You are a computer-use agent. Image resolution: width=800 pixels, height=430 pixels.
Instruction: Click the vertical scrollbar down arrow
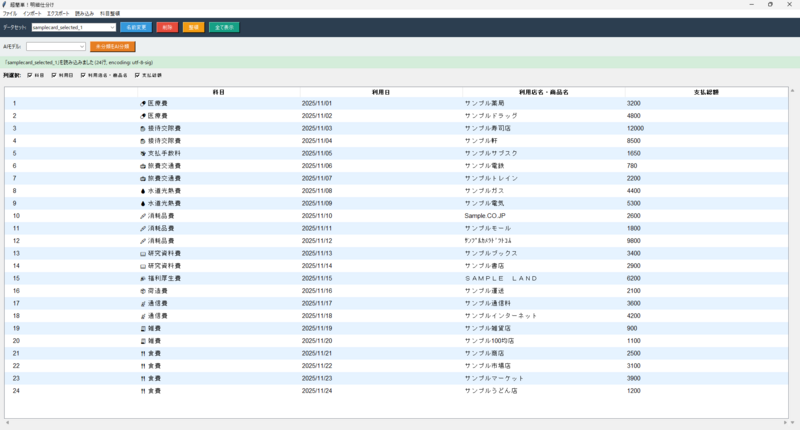pos(793,412)
